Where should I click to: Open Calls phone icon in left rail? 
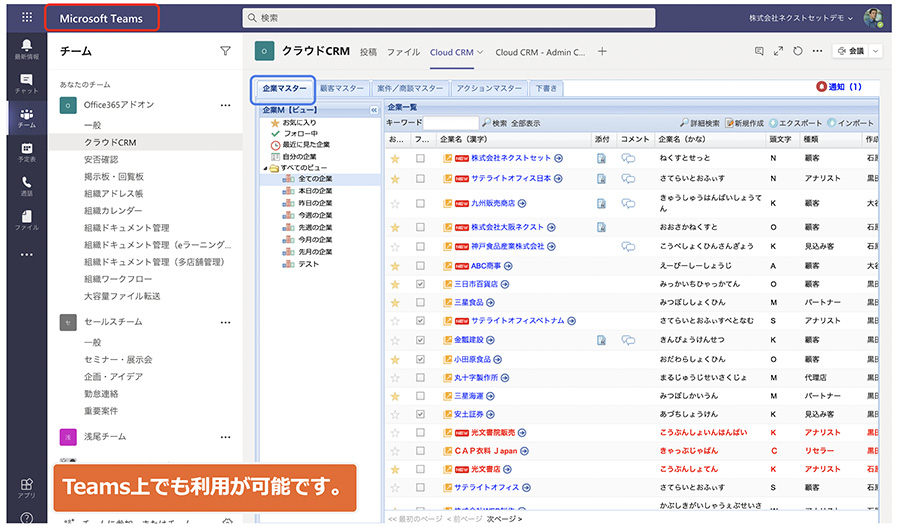coord(26,186)
